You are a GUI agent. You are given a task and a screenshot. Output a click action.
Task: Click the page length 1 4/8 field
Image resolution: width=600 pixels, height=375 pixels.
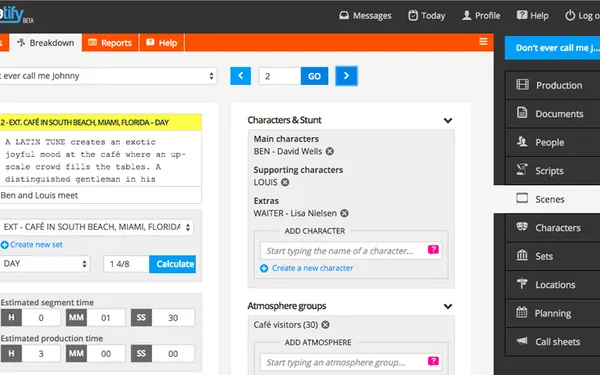click(126, 264)
